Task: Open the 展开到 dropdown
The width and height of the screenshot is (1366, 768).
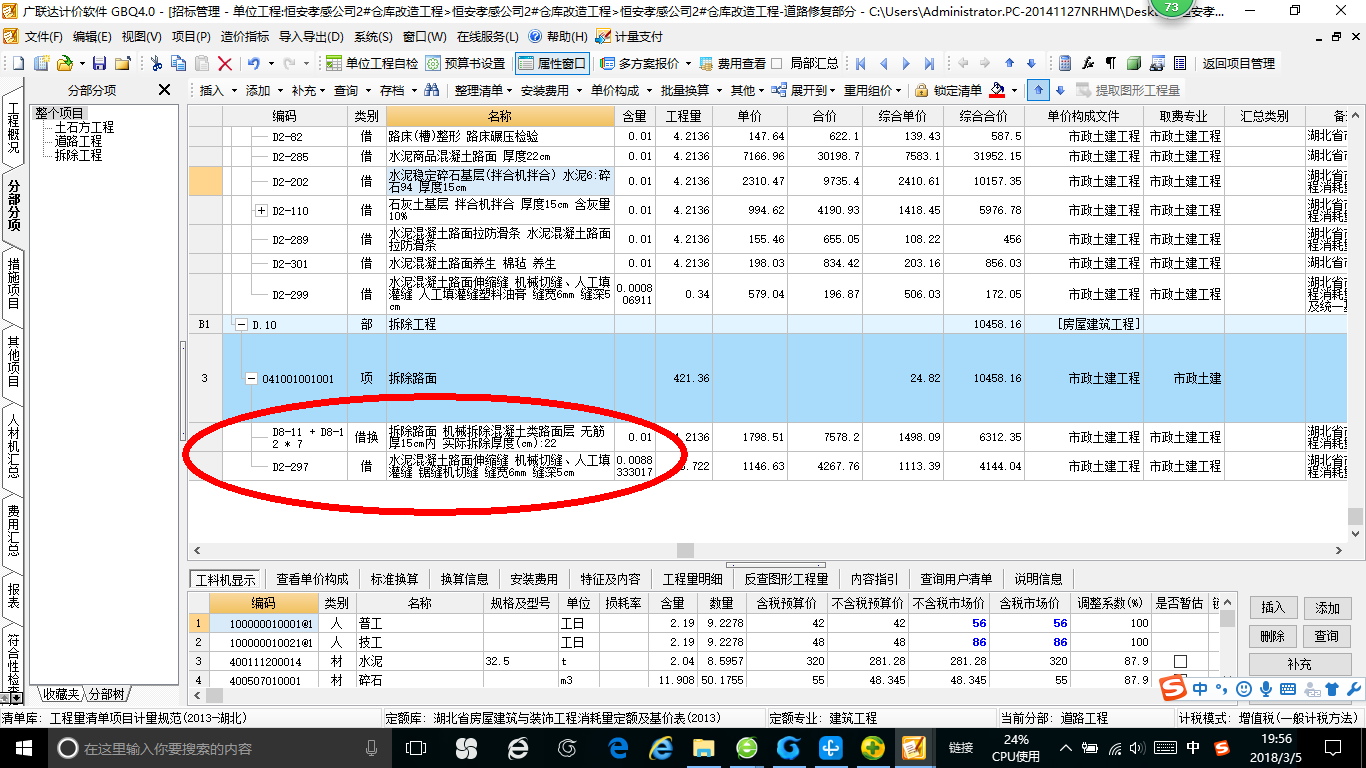Action: (805, 90)
